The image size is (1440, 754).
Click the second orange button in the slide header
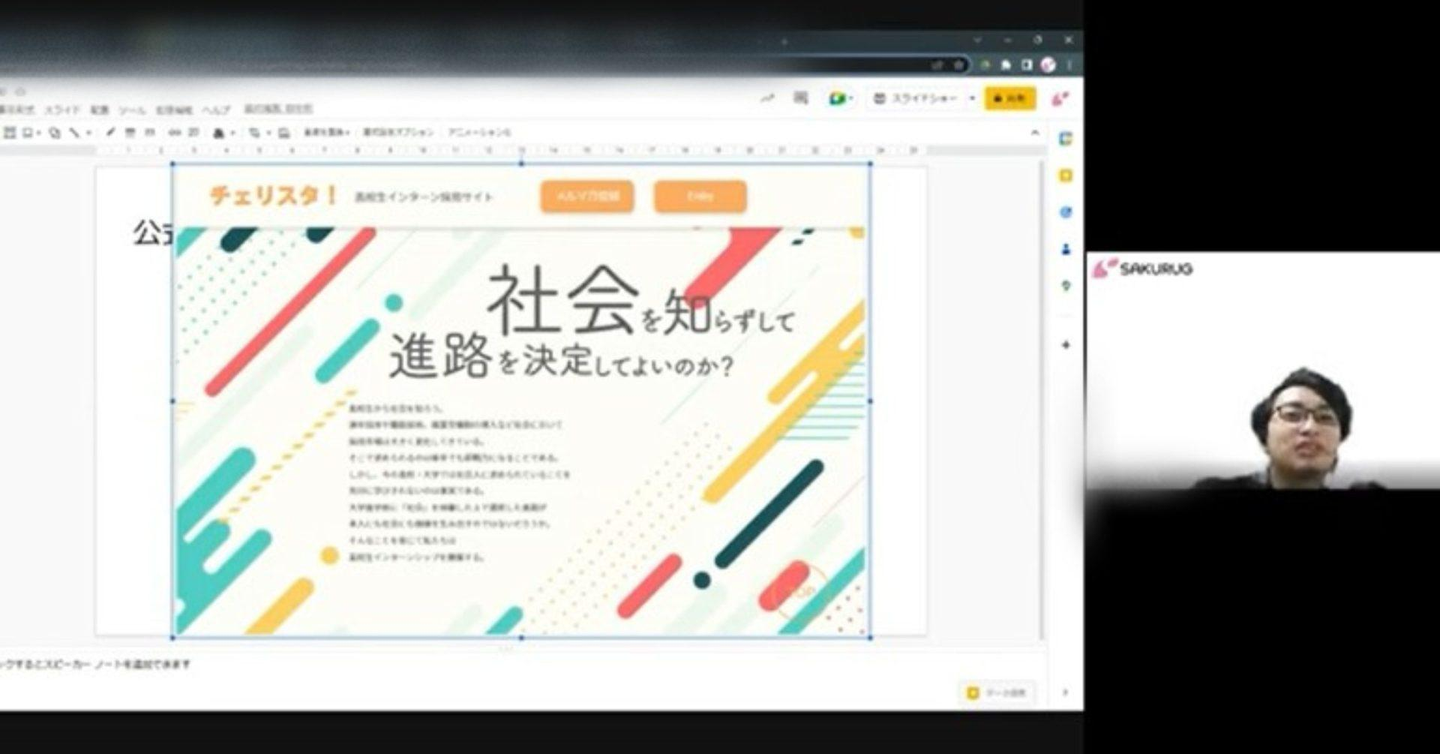click(x=701, y=197)
